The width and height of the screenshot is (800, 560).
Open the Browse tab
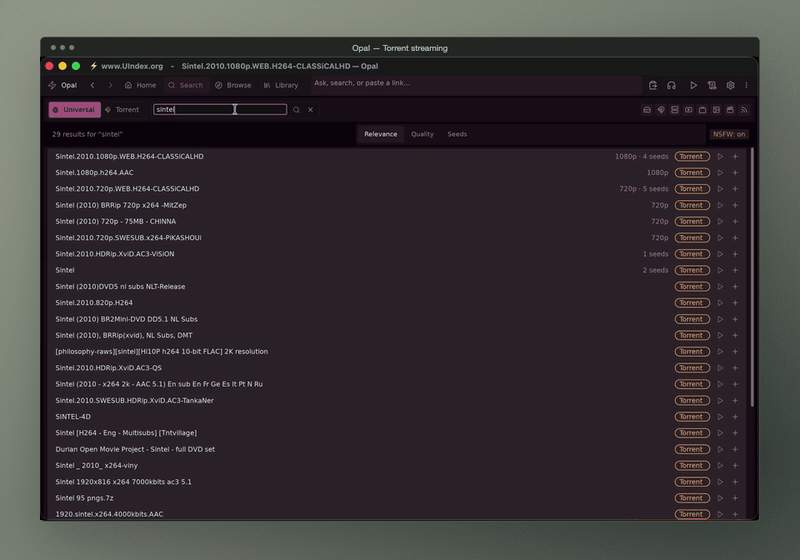coord(233,85)
